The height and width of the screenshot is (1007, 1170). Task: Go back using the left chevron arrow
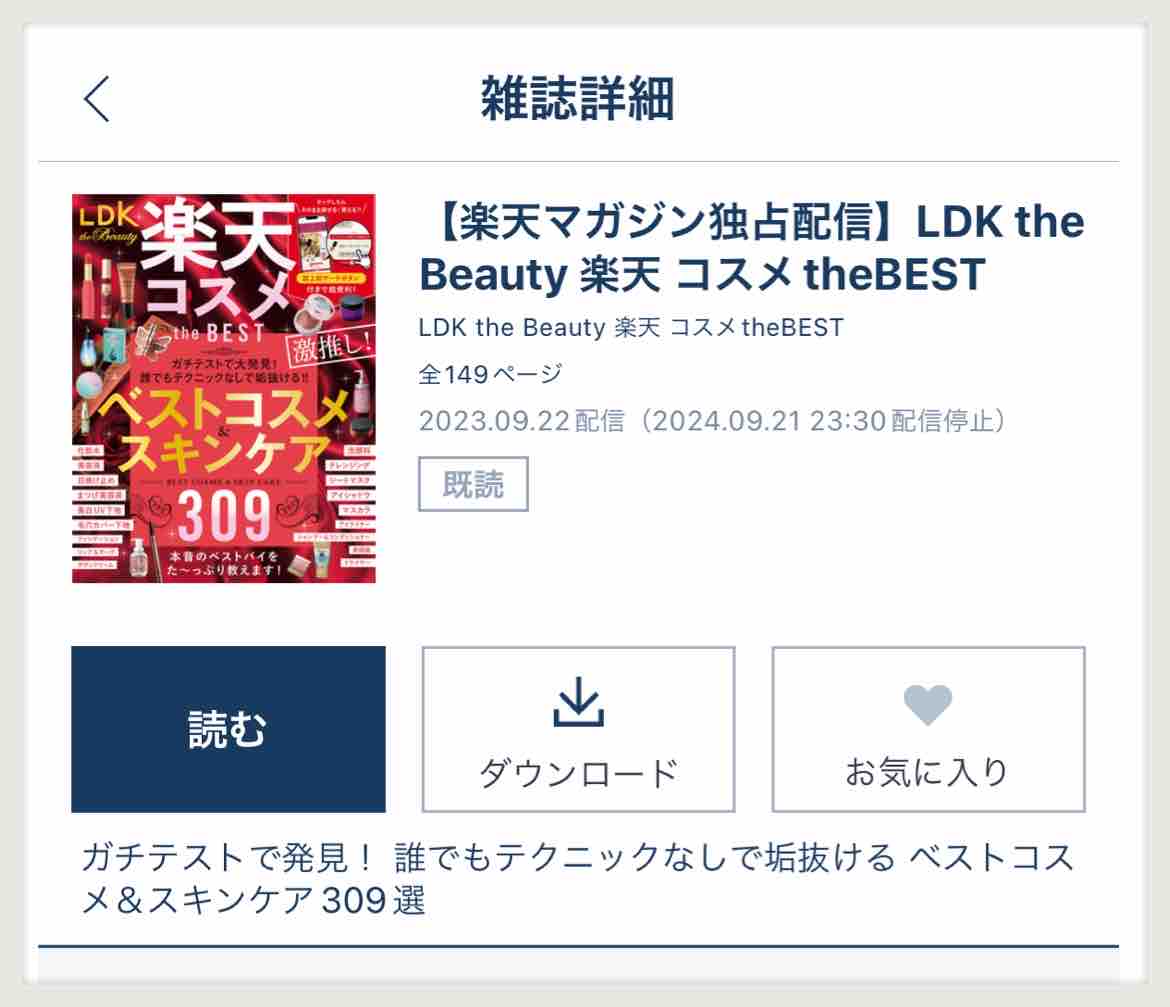[x=96, y=98]
